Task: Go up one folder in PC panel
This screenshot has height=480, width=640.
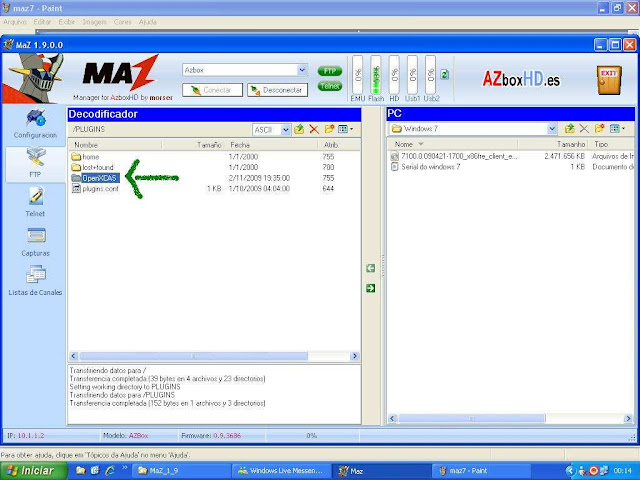Action: pyautogui.click(x=569, y=129)
